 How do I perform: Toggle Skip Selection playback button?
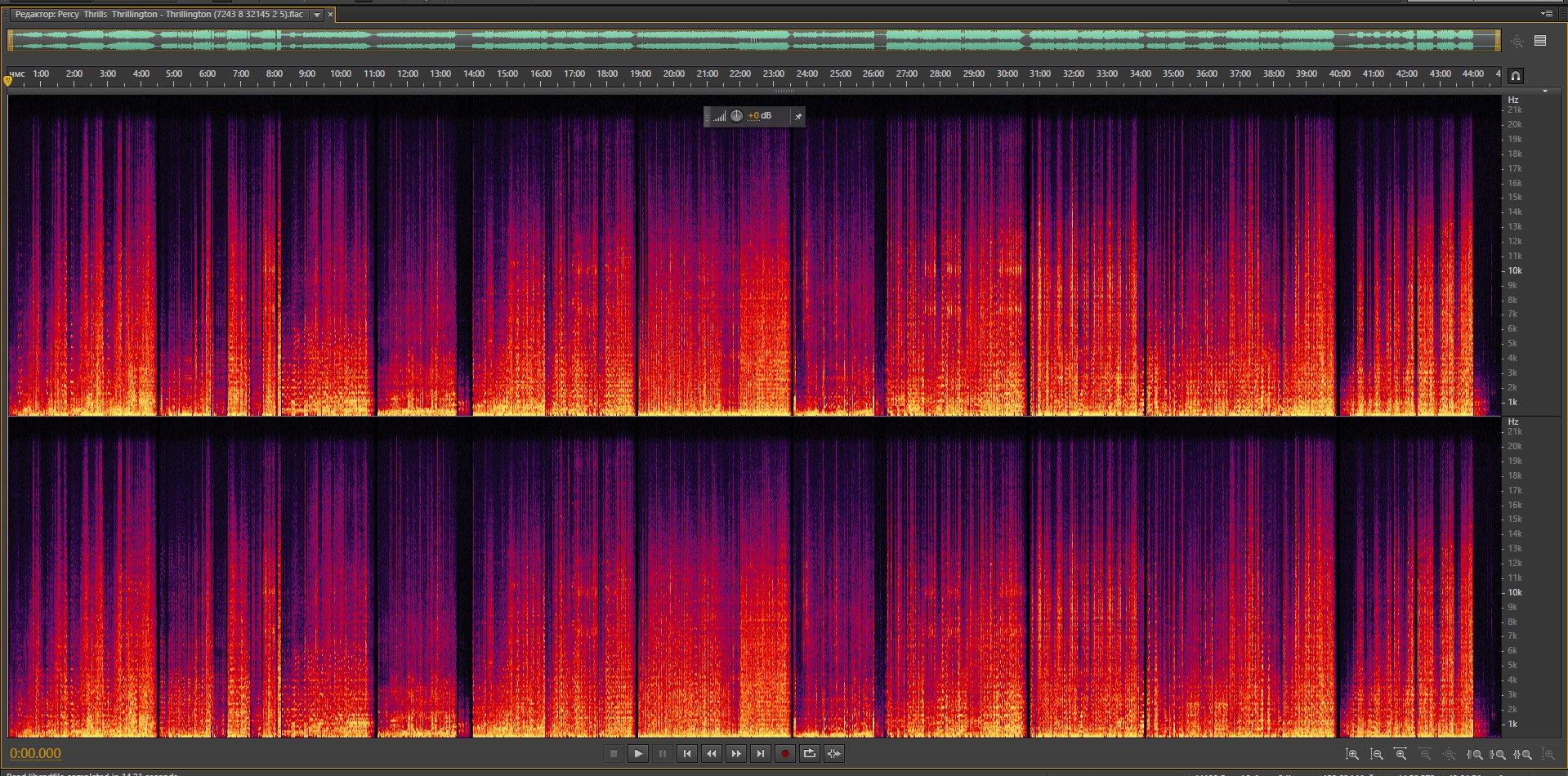pyautogui.click(x=834, y=753)
